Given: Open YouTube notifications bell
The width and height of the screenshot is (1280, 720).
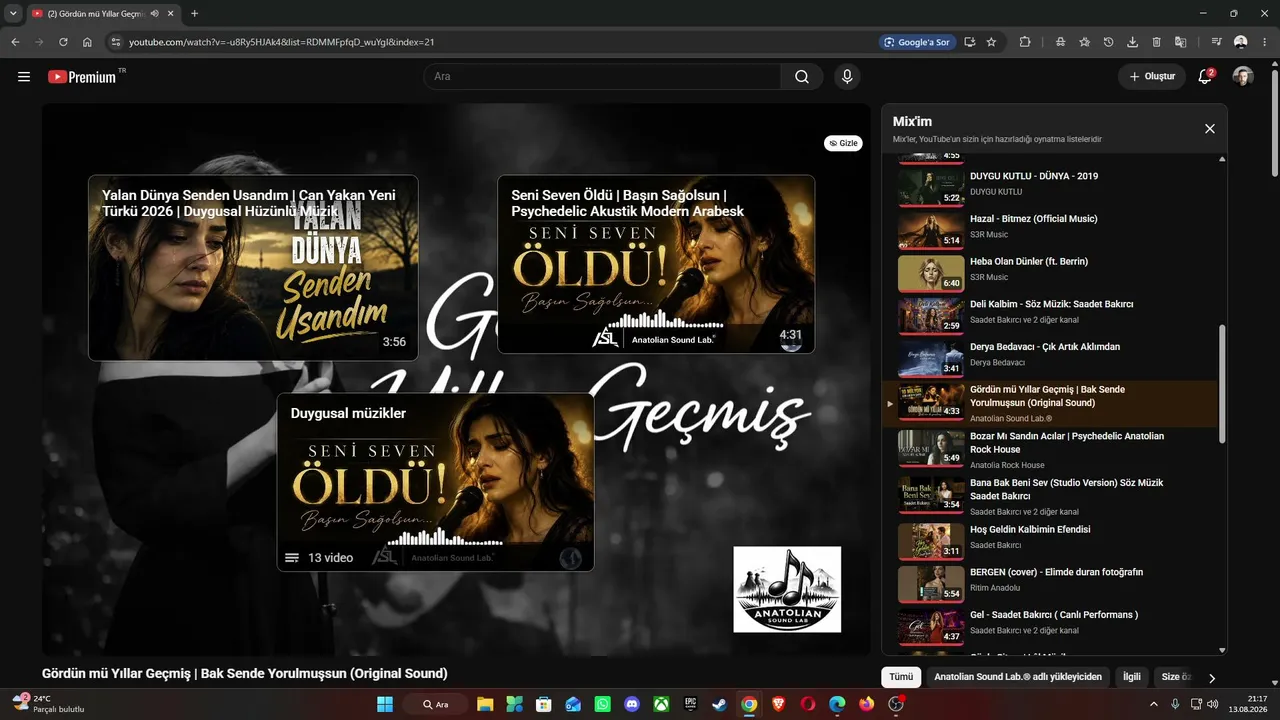Looking at the screenshot, I should pyautogui.click(x=1205, y=77).
